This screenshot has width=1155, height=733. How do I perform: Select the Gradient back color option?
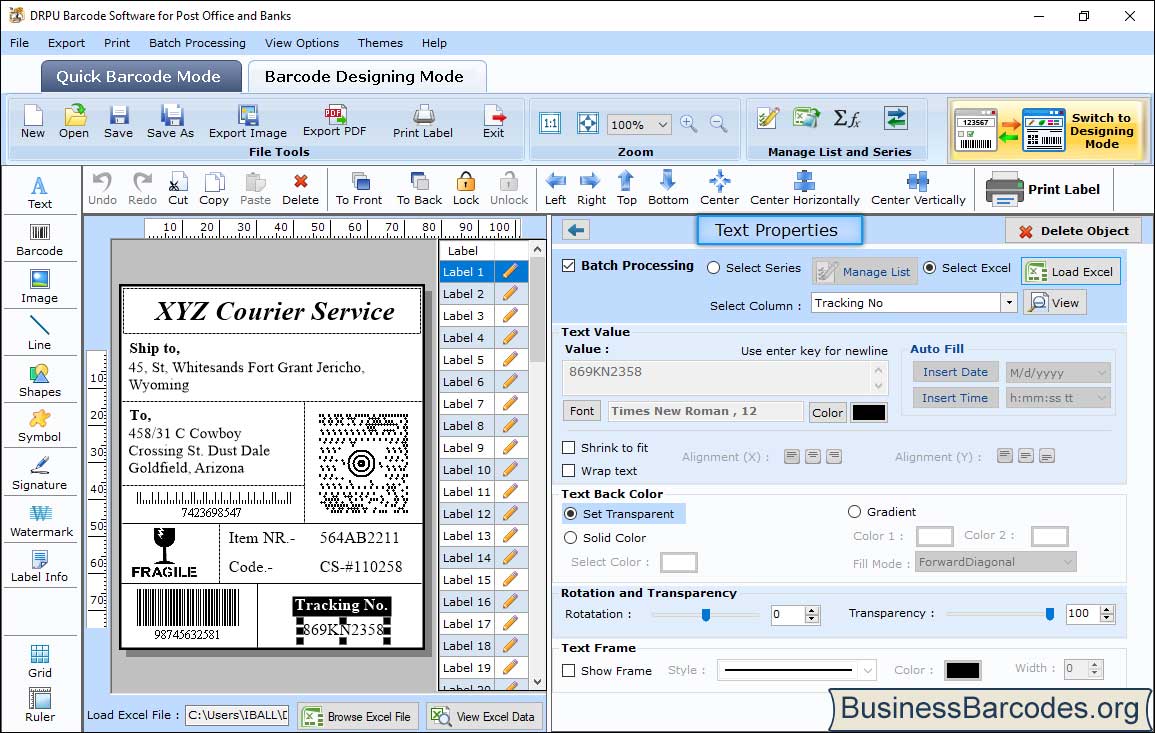click(854, 512)
